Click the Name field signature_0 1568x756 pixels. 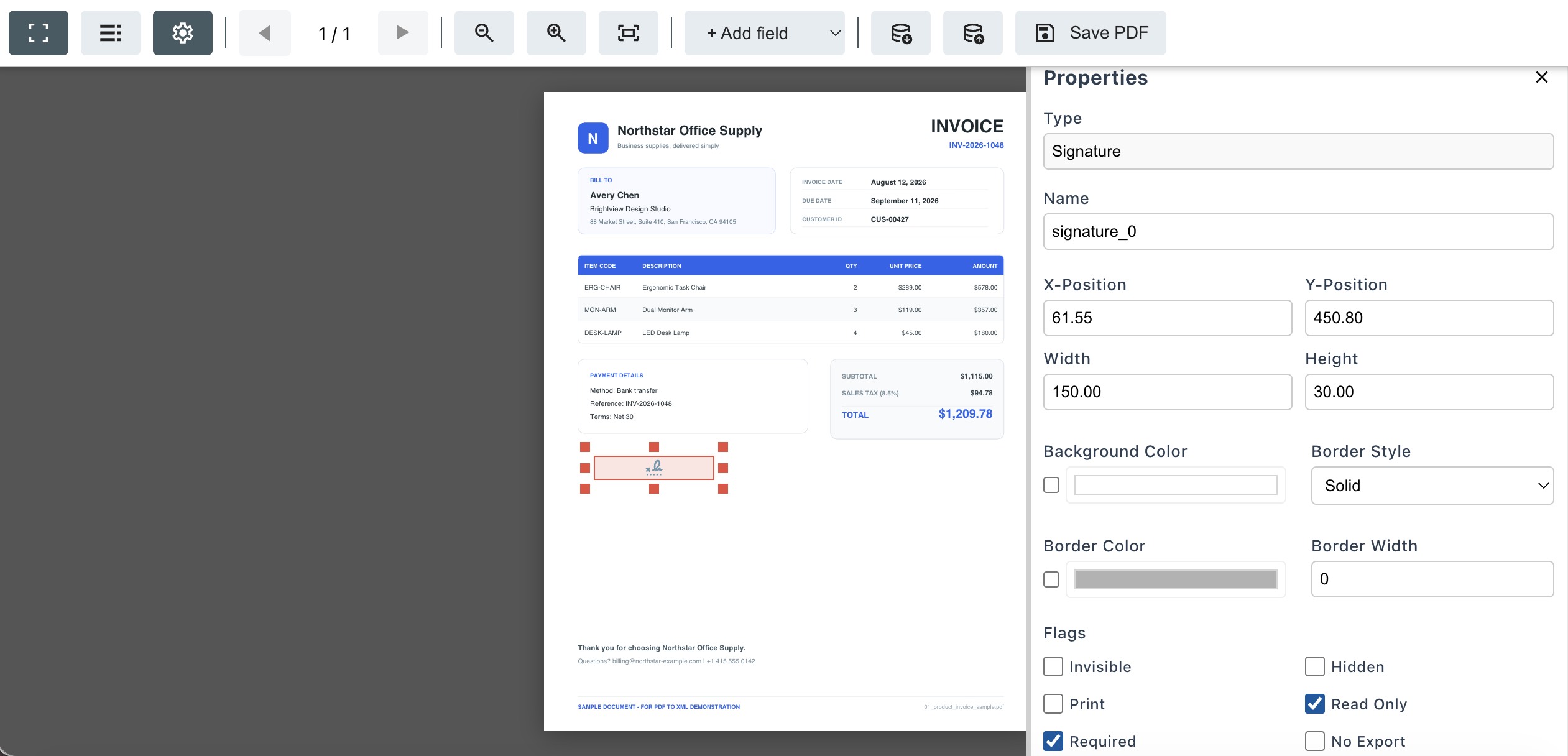(x=1299, y=232)
